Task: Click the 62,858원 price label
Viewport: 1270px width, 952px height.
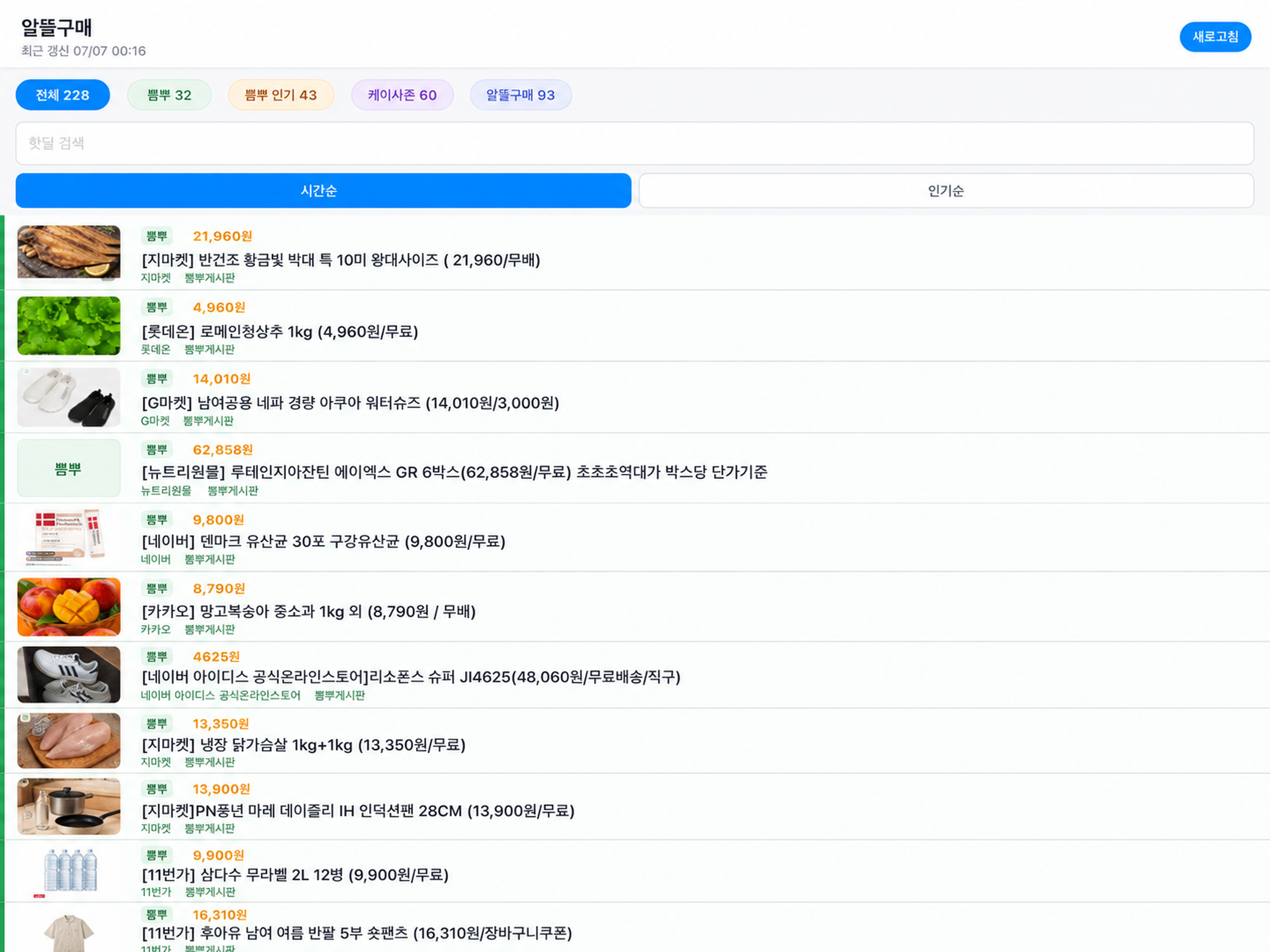Action: (x=223, y=450)
